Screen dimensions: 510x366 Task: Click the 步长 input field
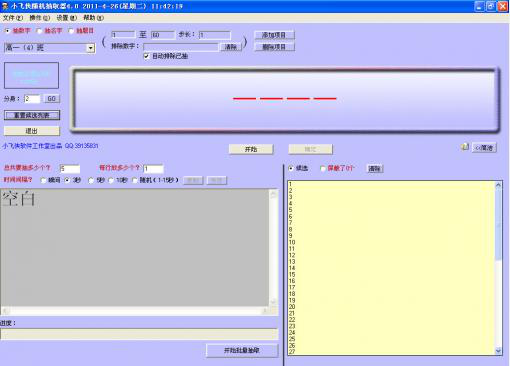pyautogui.click(x=215, y=35)
